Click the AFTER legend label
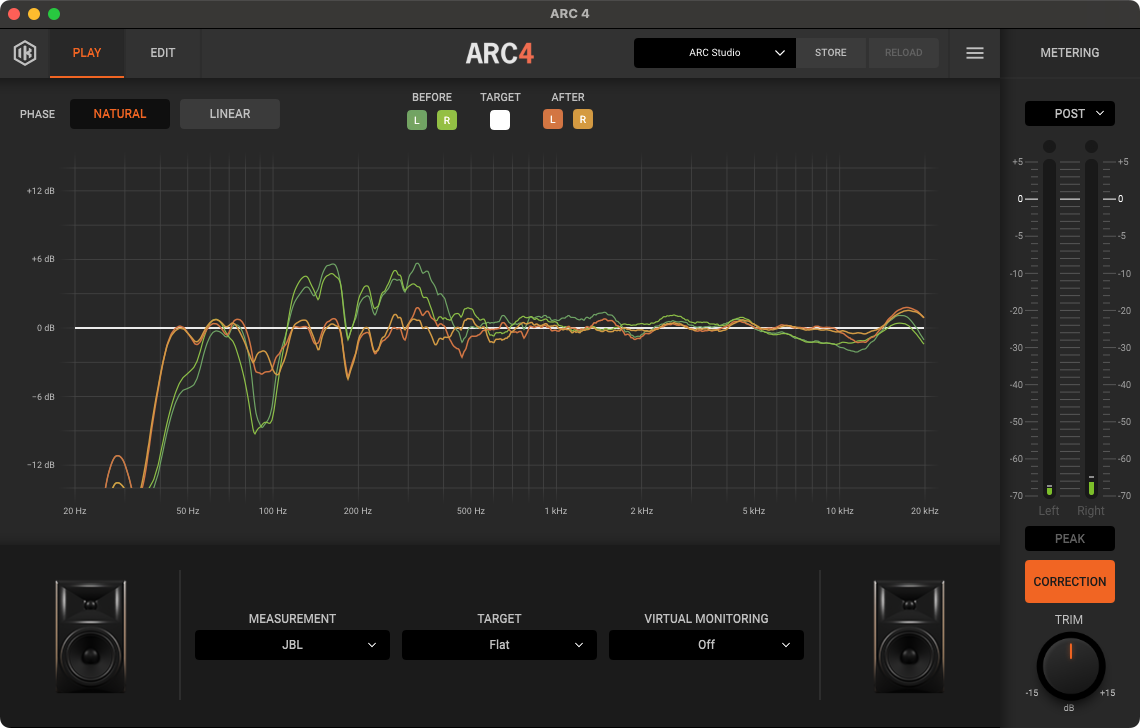The width and height of the screenshot is (1140, 728). [568, 97]
